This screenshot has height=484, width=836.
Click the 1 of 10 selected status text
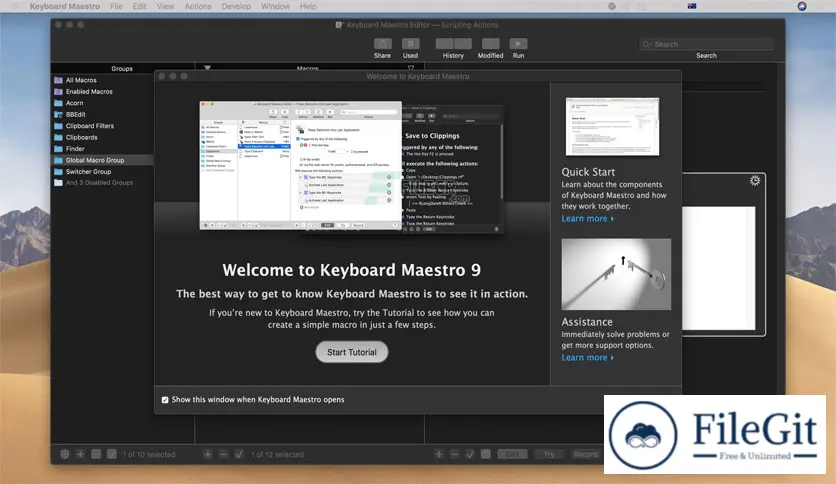[149, 455]
